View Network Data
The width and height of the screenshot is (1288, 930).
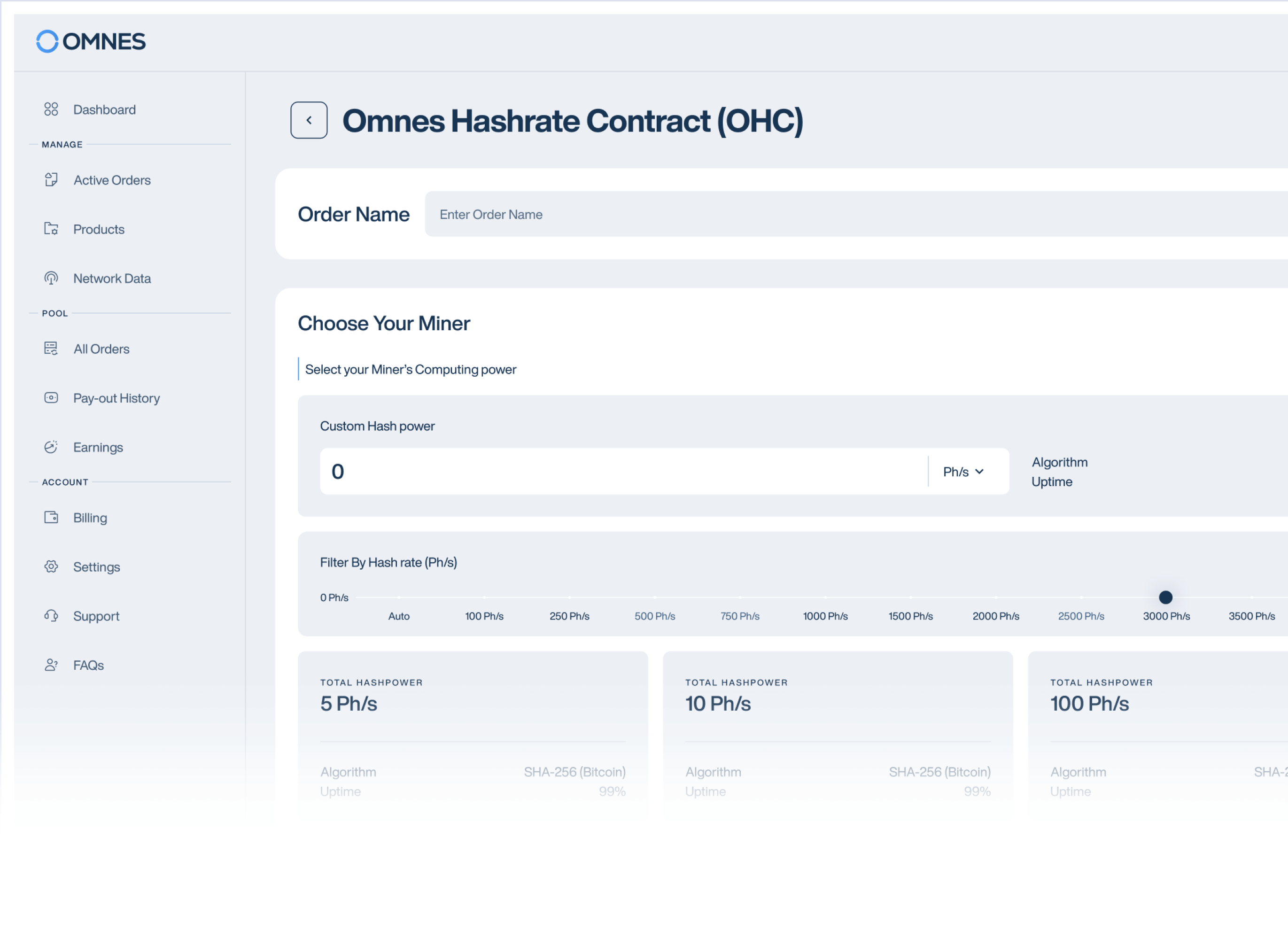click(x=112, y=279)
